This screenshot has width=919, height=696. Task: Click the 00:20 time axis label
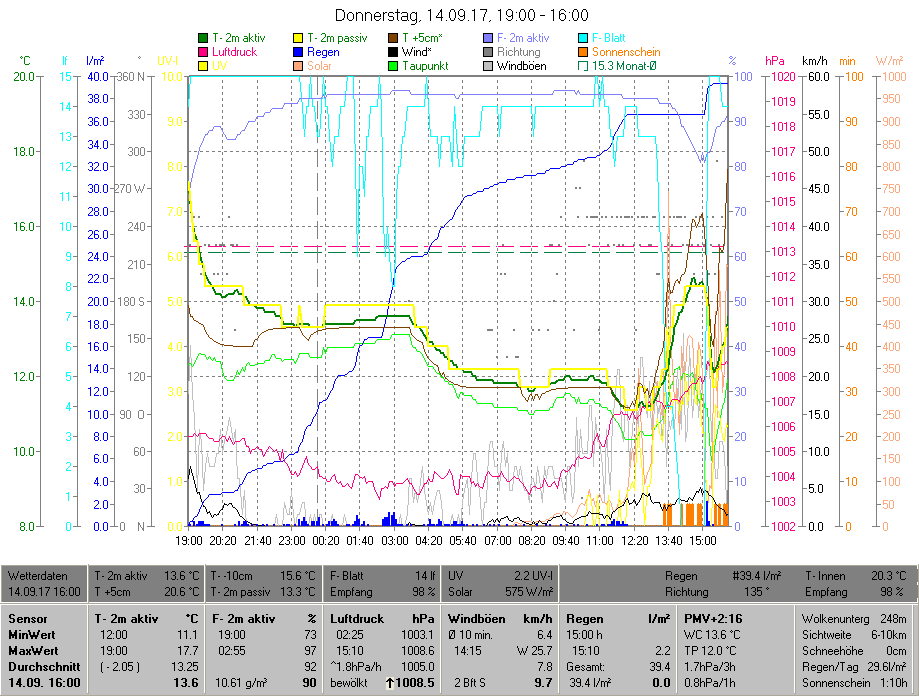pyautogui.click(x=326, y=540)
